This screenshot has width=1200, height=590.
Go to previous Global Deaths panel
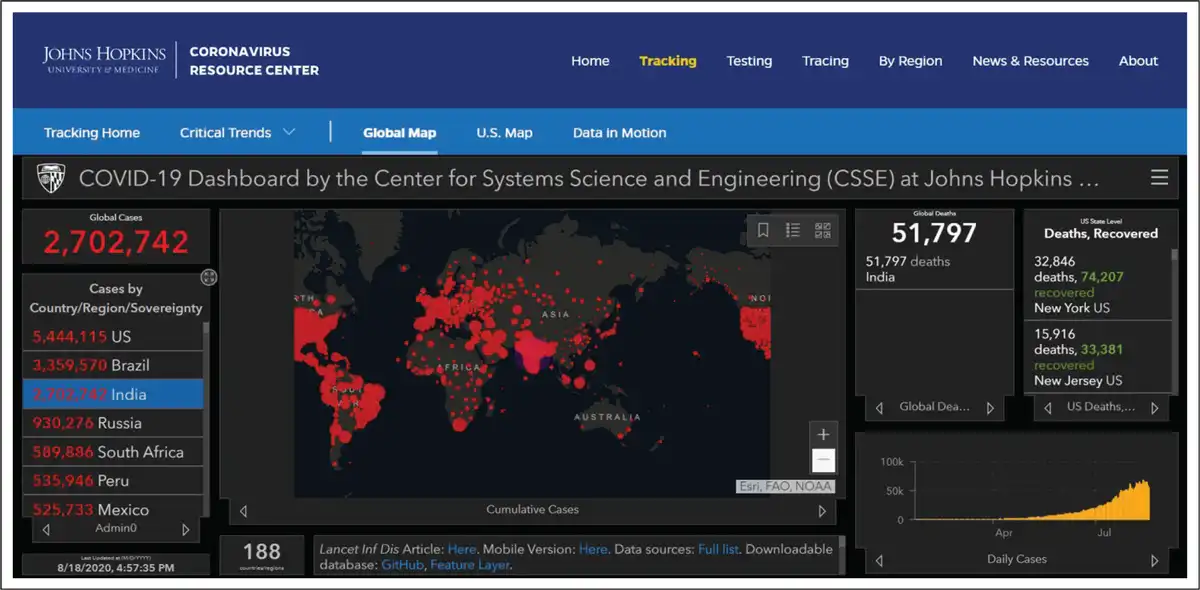[879, 408]
